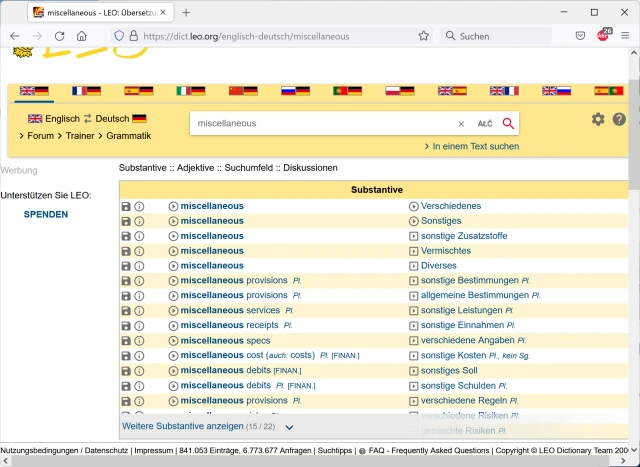This screenshot has height=467, width=640.
Task: Click the search magnifier icon
Action: pyautogui.click(x=509, y=124)
